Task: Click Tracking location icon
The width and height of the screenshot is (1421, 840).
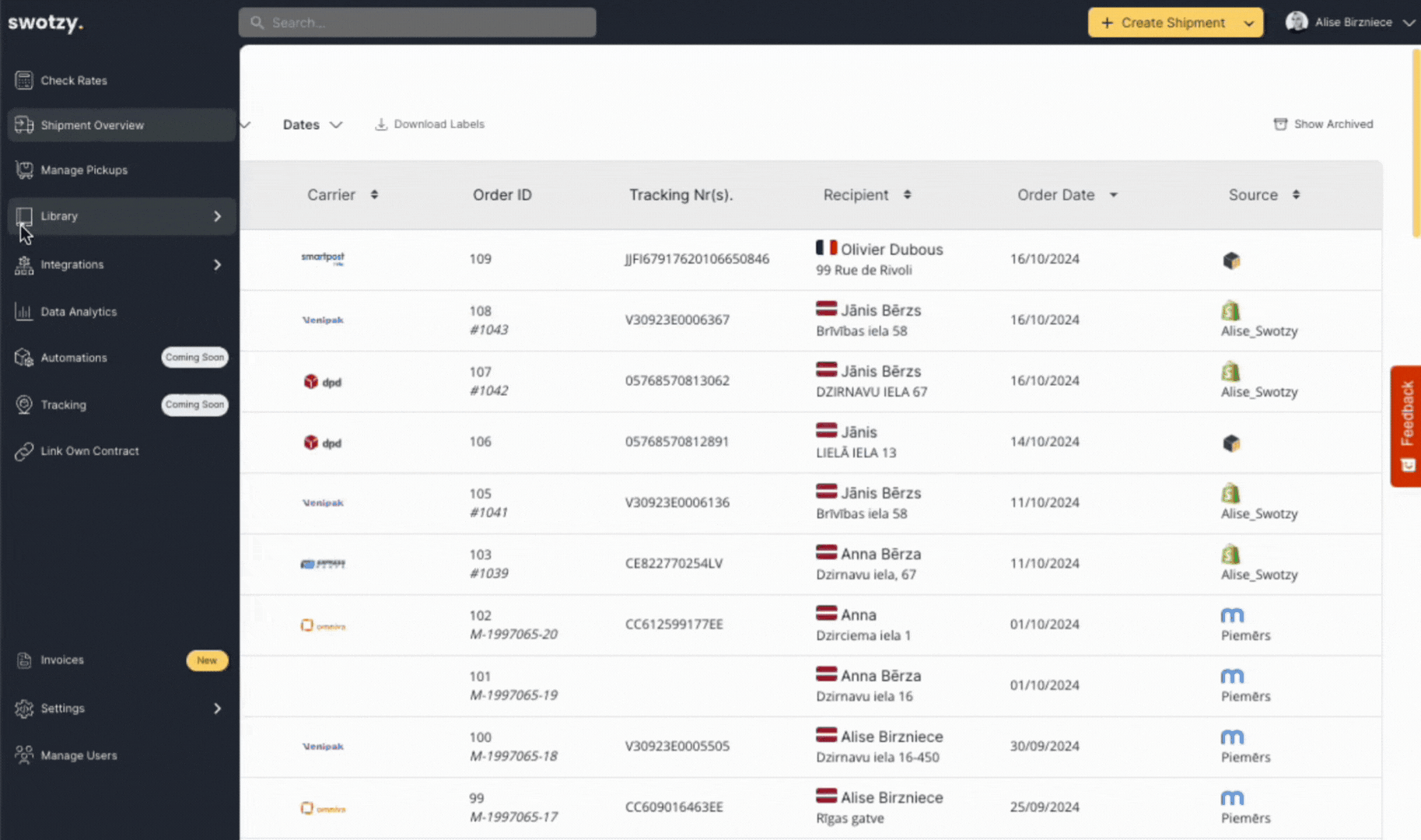Action: 23,404
